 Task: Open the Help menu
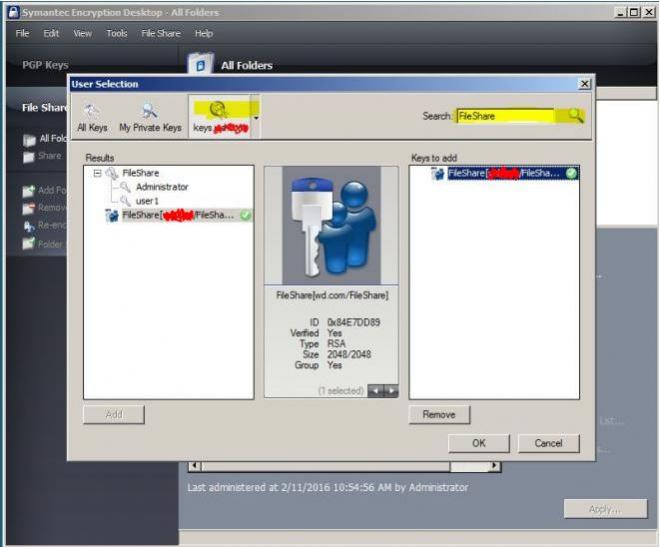click(x=204, y=33)
